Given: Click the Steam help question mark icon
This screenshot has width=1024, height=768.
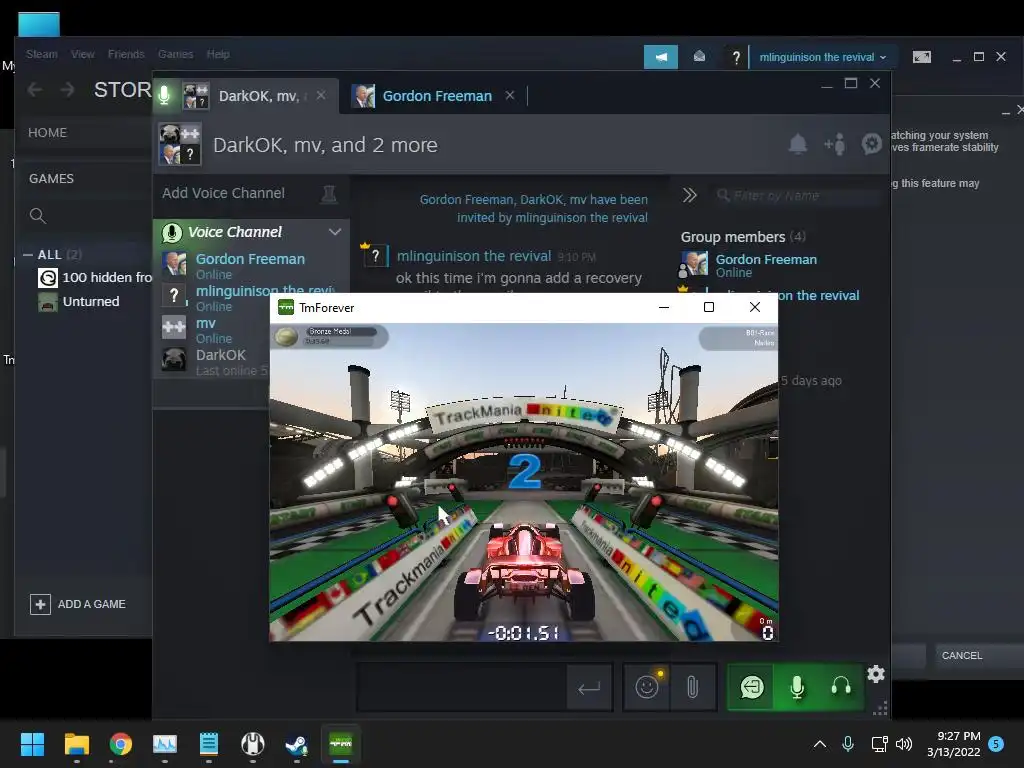Looking at the screenshot, I should point(736,57).
